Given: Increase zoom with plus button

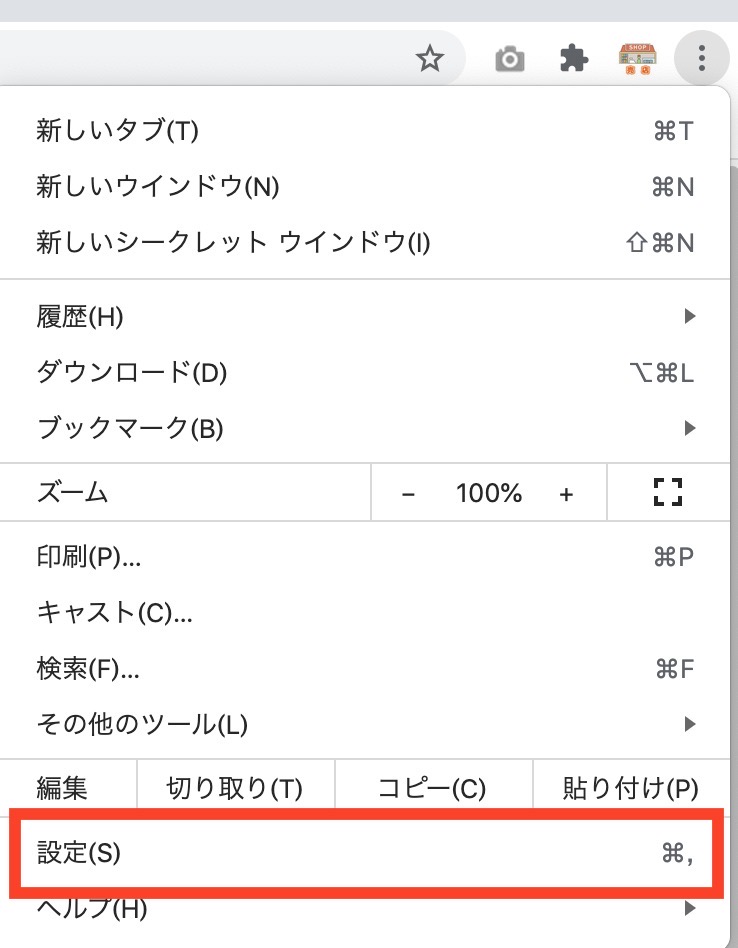Looking at the screenshot, I should coord(566,493).
